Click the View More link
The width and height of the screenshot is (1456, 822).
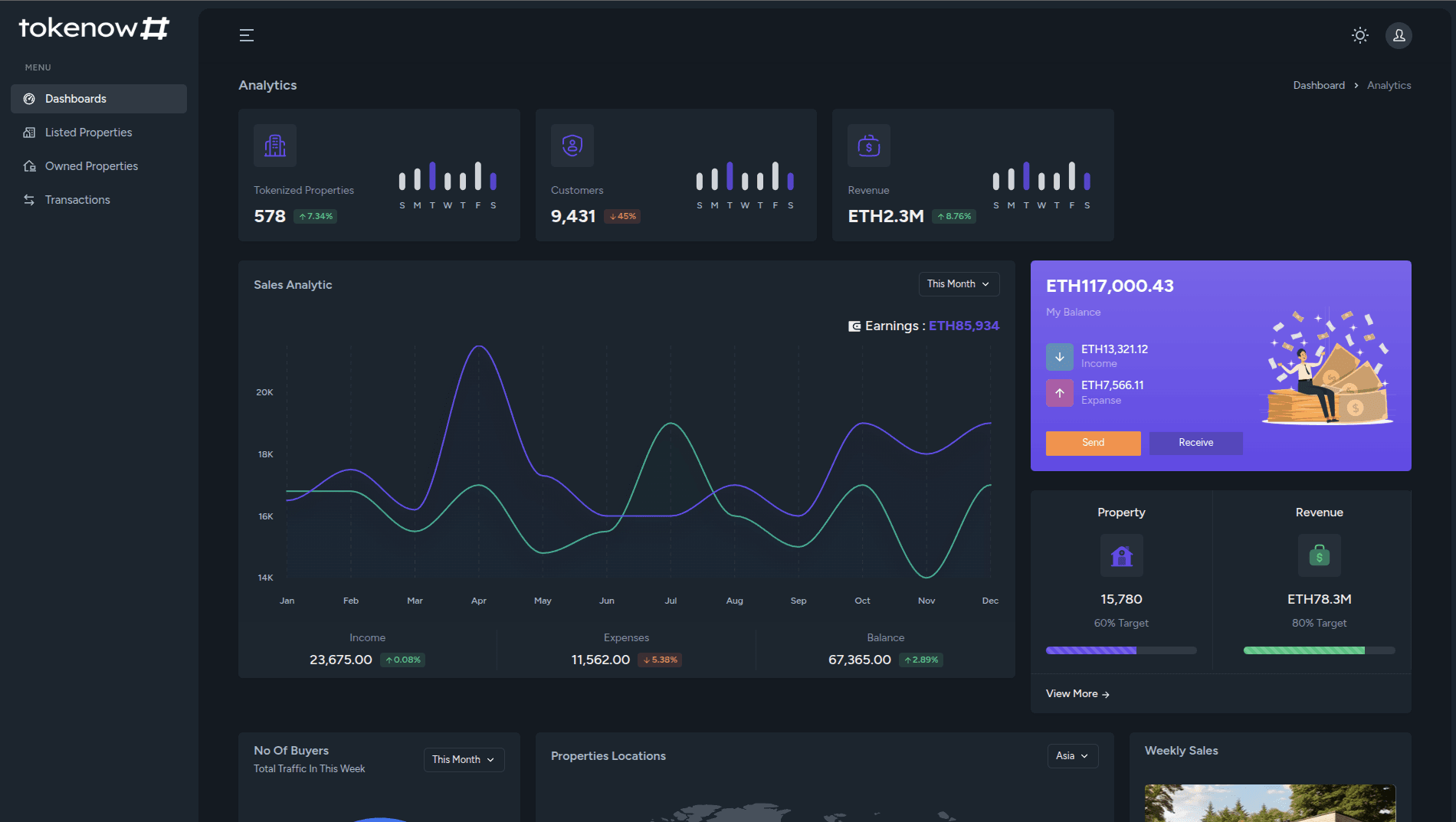tap(1077, 693)
